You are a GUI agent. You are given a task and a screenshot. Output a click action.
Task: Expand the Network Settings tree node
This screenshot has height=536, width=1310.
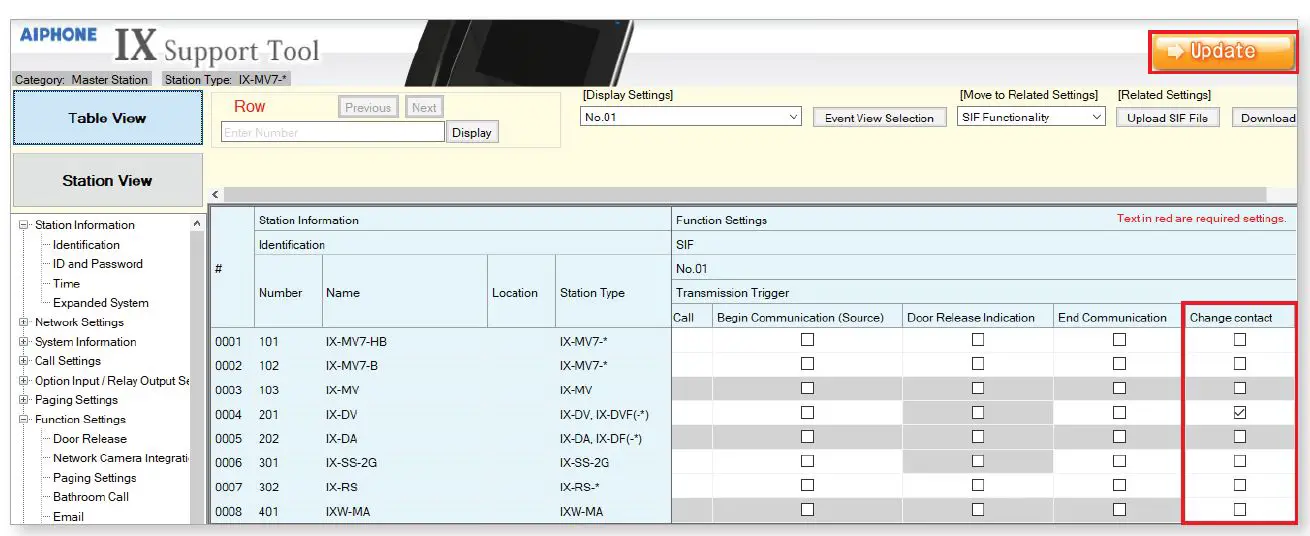point(24,323)
